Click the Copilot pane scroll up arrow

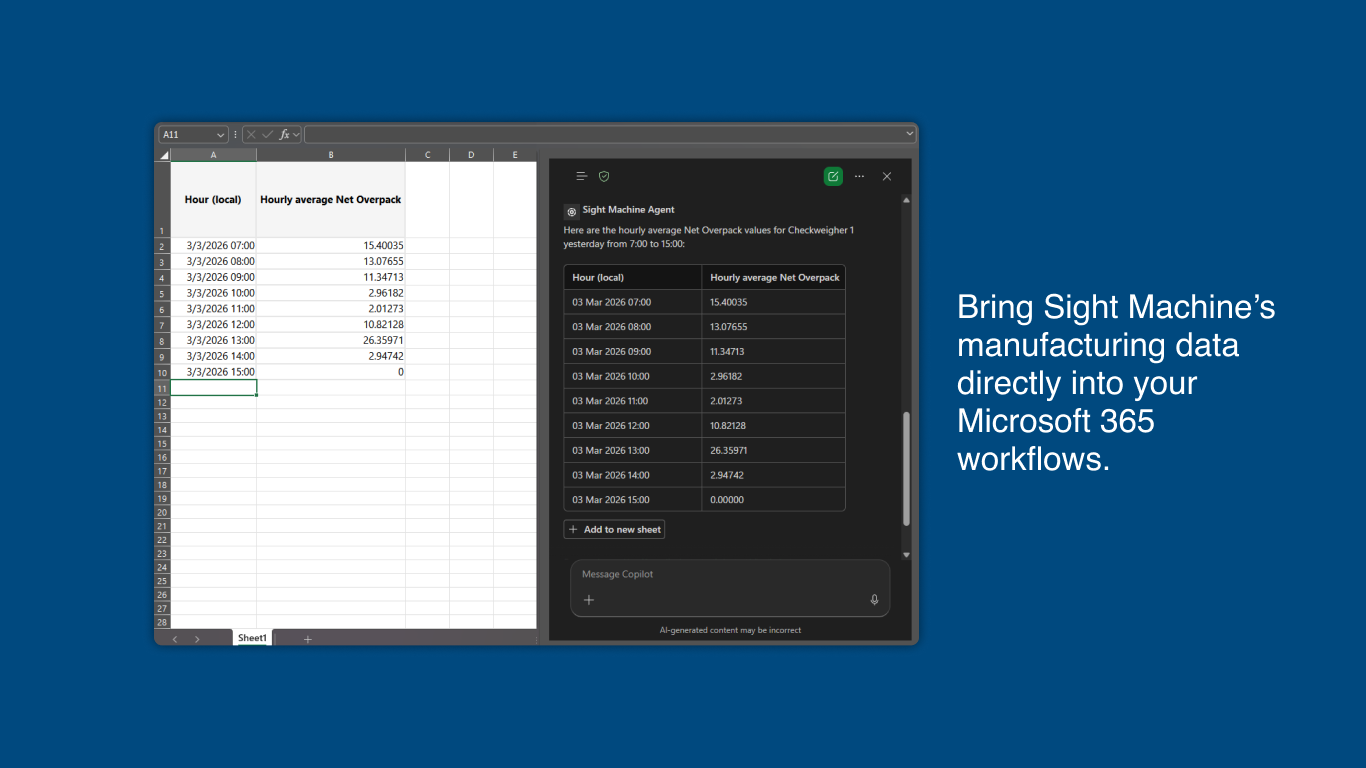point(907,200)
